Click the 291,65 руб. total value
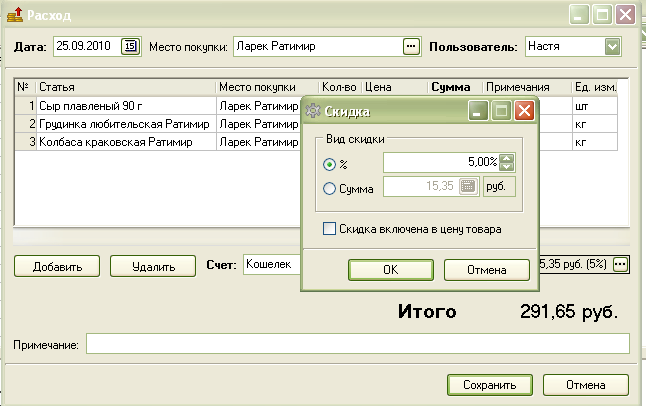The height and width of the screenshot is (406, 646). pos(569,312)
